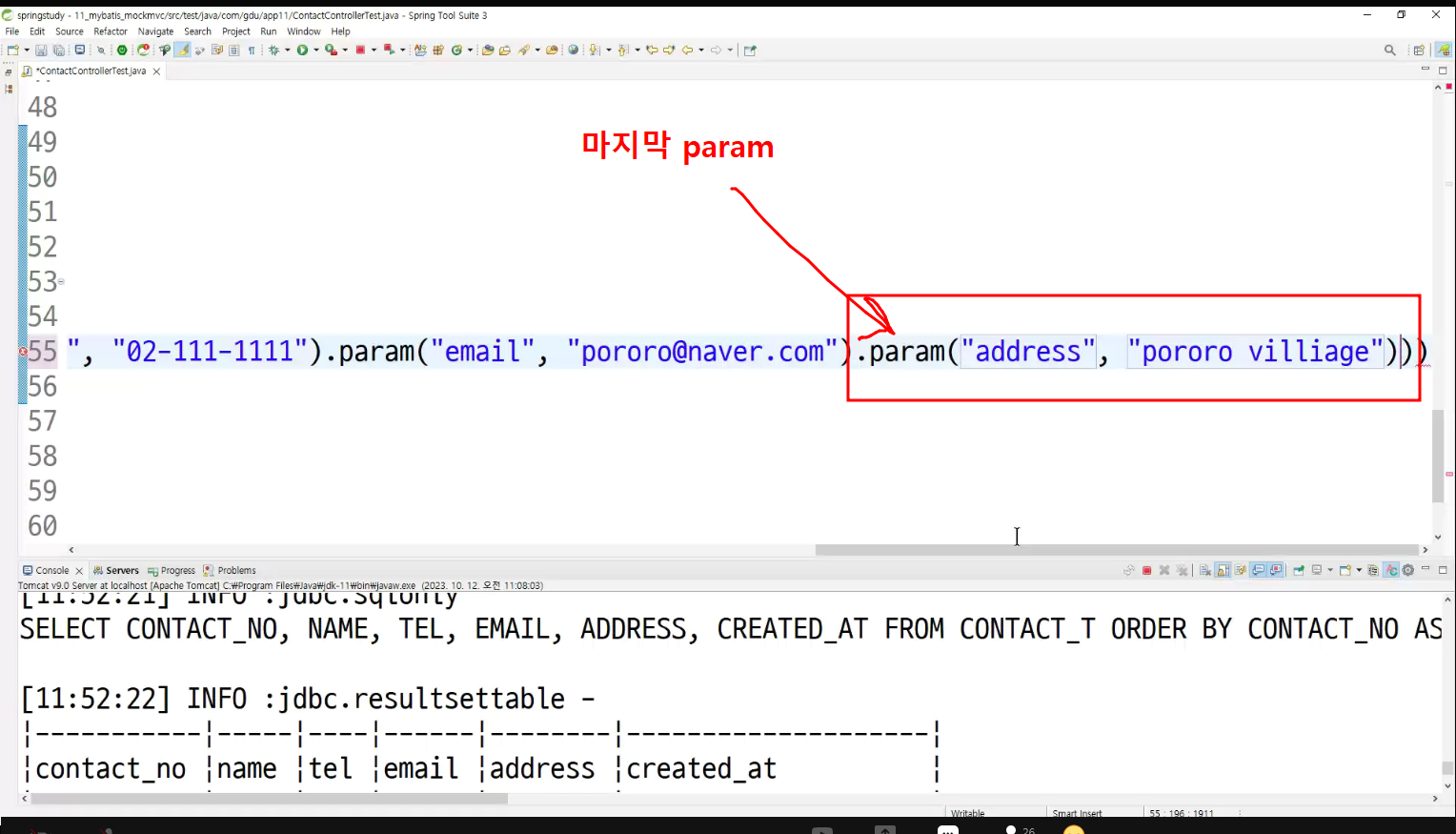Close the Console view tab
Screen dimensions: 1456x834
[79, 571]
